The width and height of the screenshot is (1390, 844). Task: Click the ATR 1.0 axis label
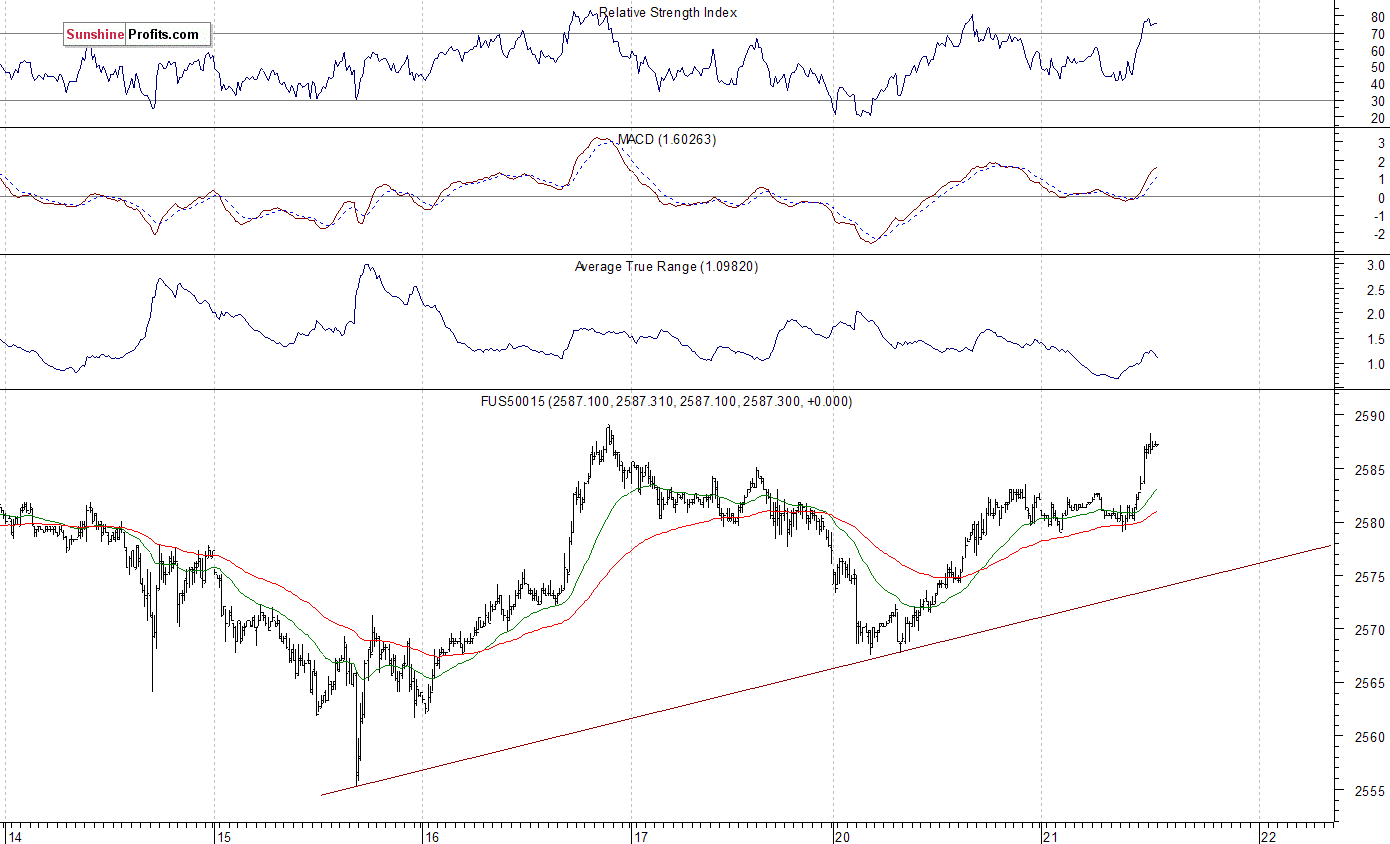click(x=1375, y=364)
